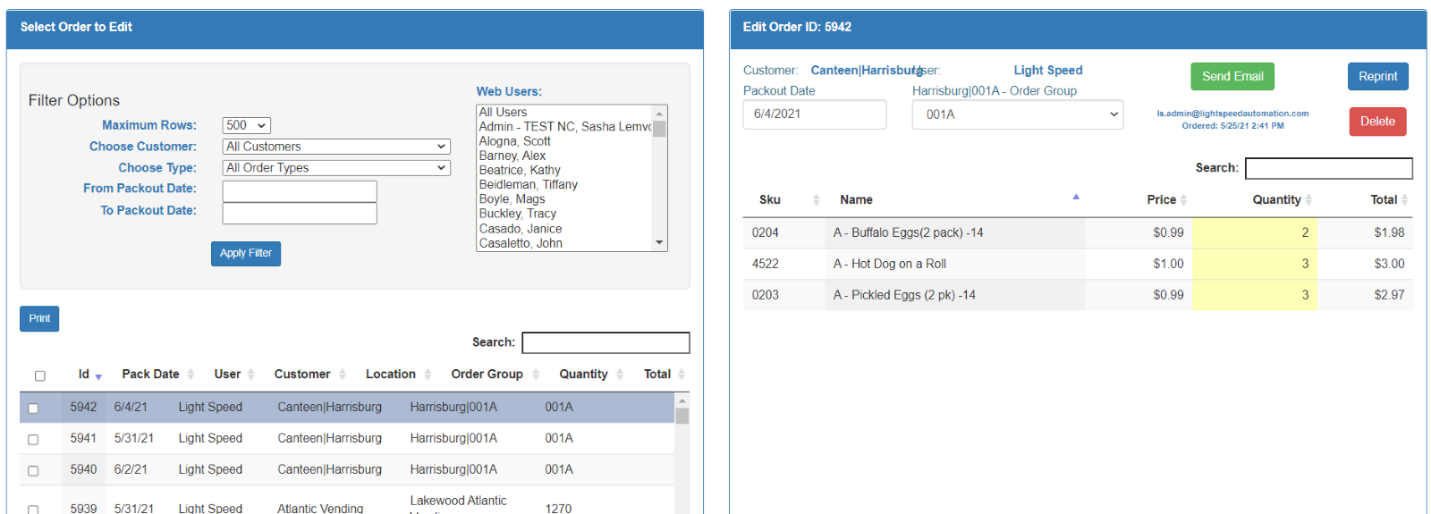Screen dimensions: 1431x514
Task: Select Barney, Alex in Web Users
Action: point(564,156)
